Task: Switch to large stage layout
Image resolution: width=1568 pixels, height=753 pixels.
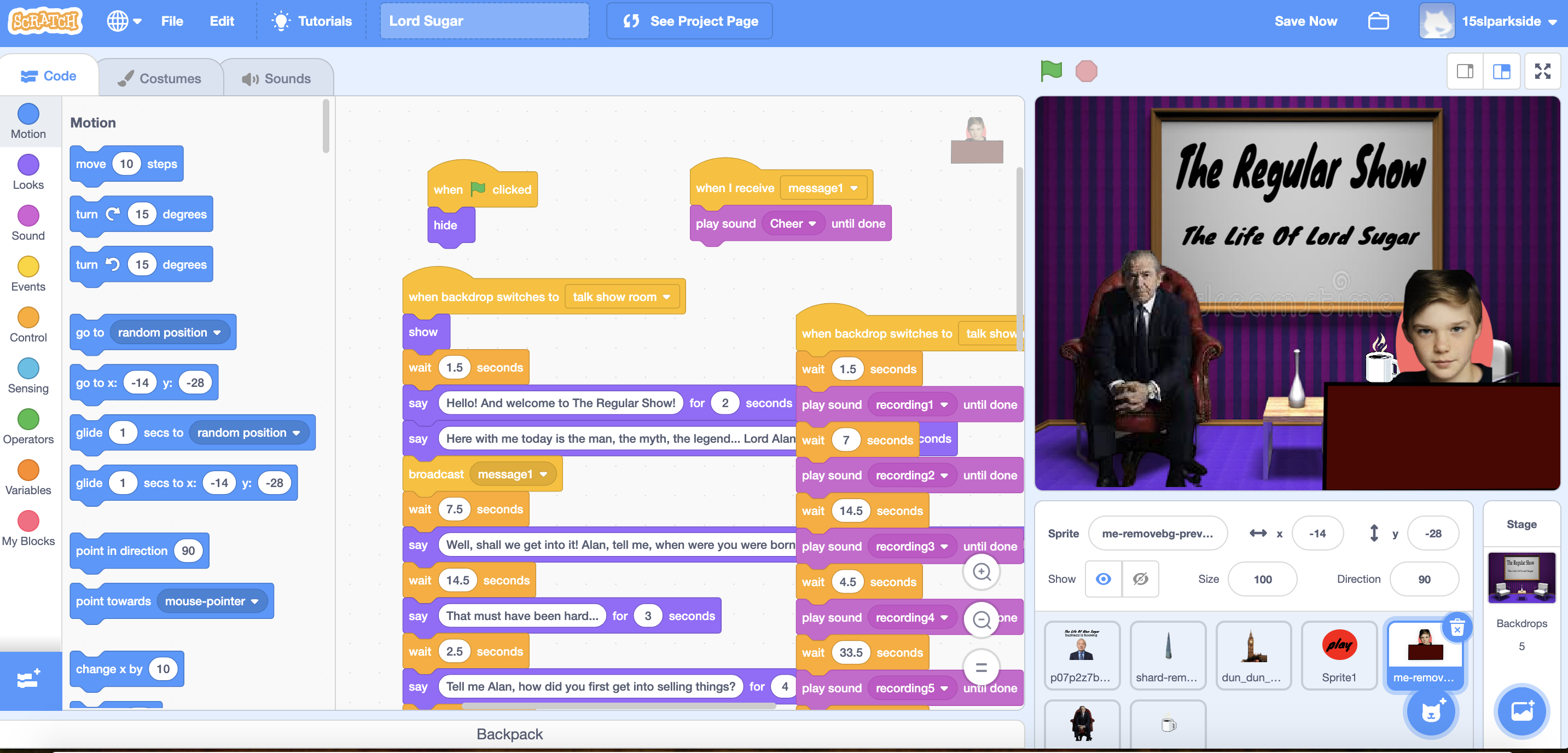Action: tap(1502, 71)
